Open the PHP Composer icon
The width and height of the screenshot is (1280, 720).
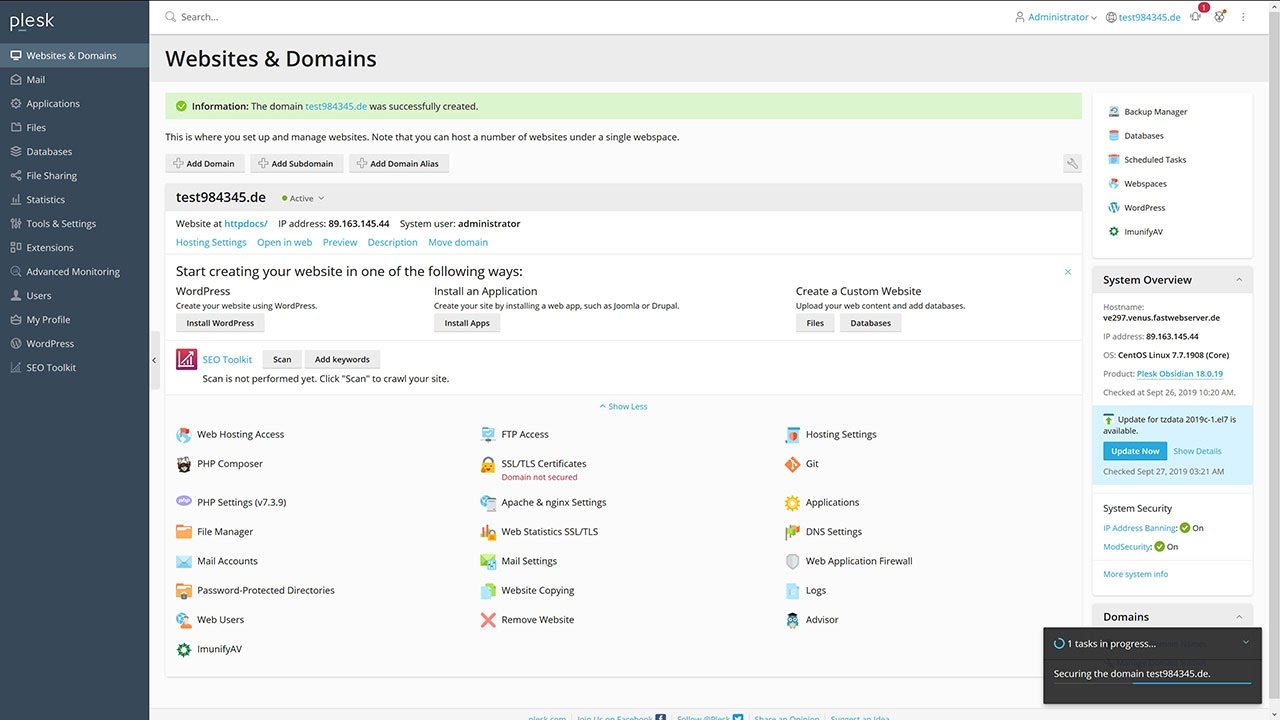point(184,464)
